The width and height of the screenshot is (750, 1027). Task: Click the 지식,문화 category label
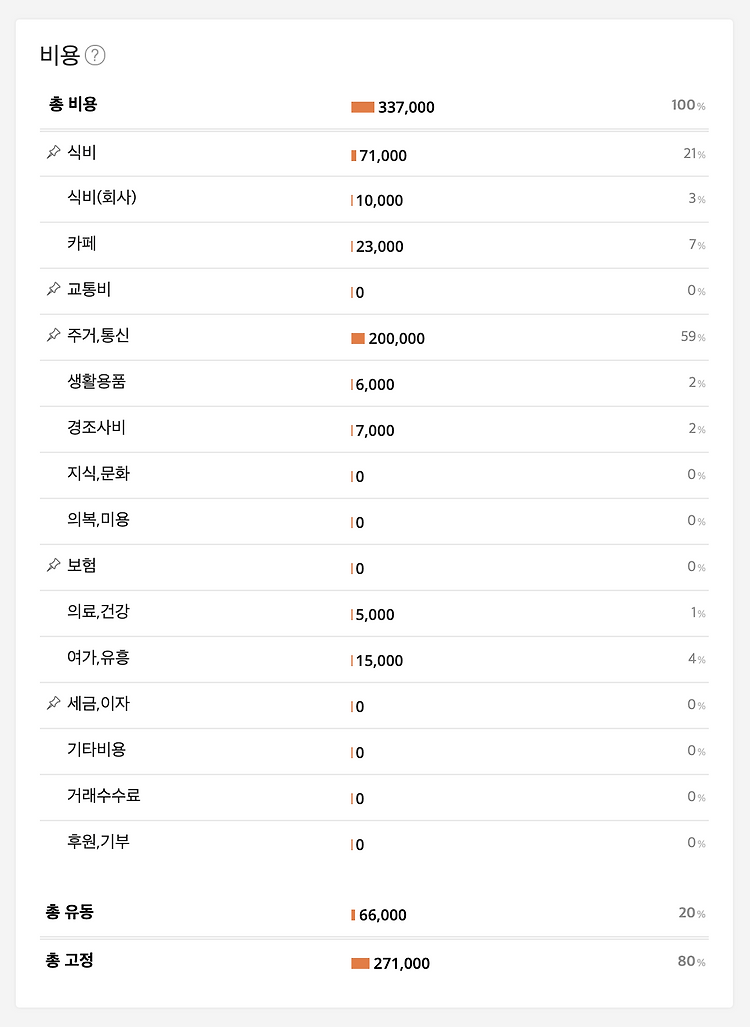98,473
